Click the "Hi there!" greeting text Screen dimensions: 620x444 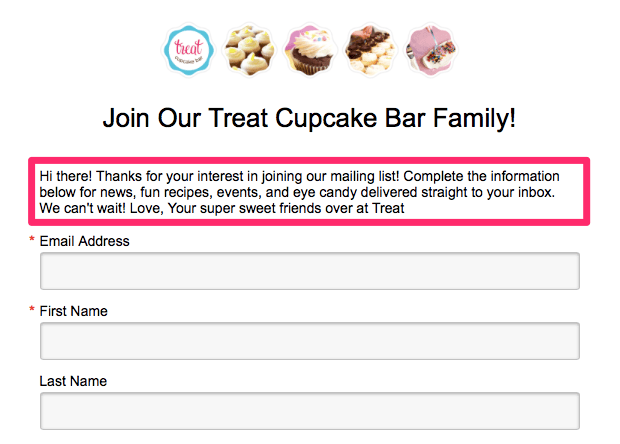click(x=66, y=176)
